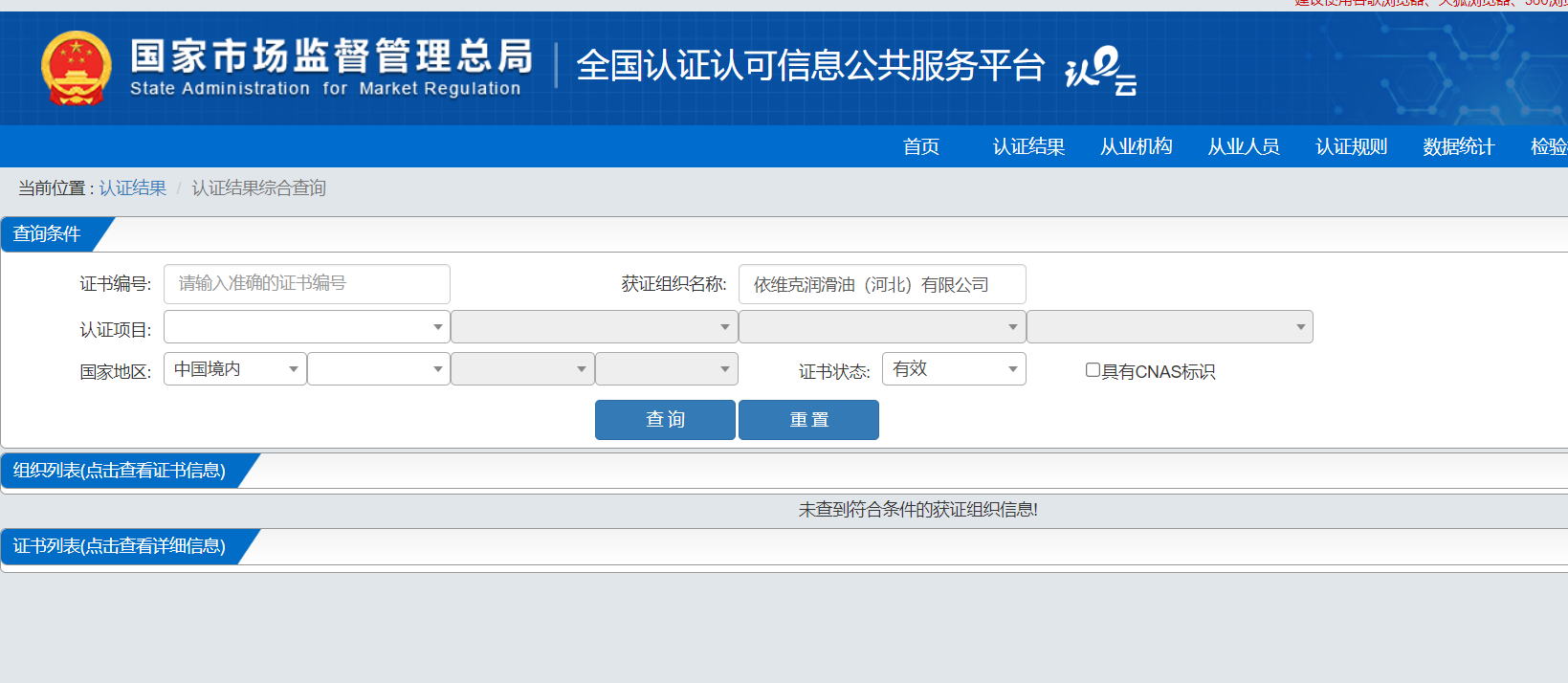Open the second 认证项目 dropdown

pyautogui.click(x=594, y=327)
